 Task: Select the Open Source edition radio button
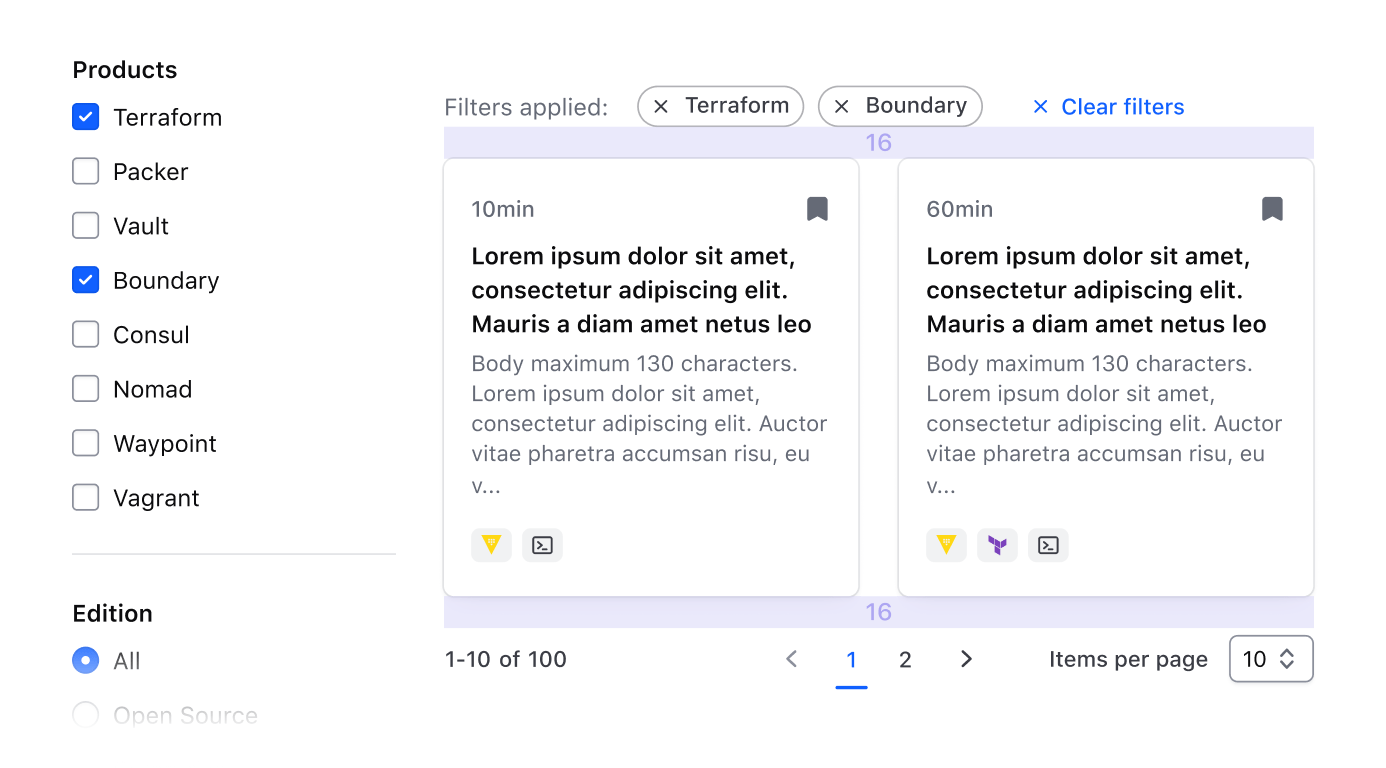coord(85,714)
